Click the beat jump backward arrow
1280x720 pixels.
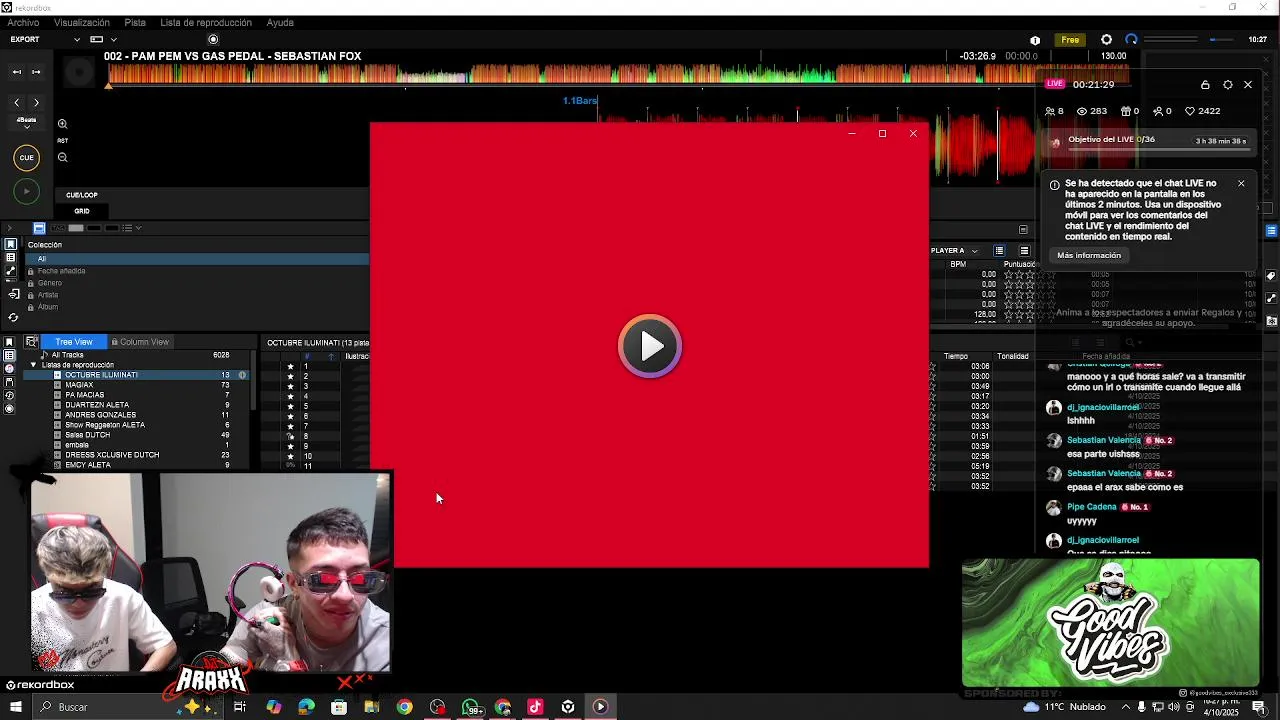coord(17,103)
